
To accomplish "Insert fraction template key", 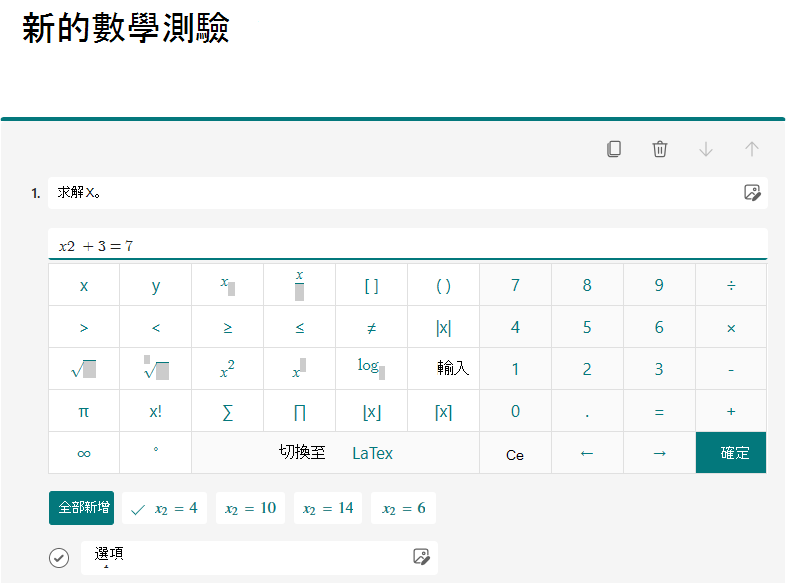I will coord(299,285).
